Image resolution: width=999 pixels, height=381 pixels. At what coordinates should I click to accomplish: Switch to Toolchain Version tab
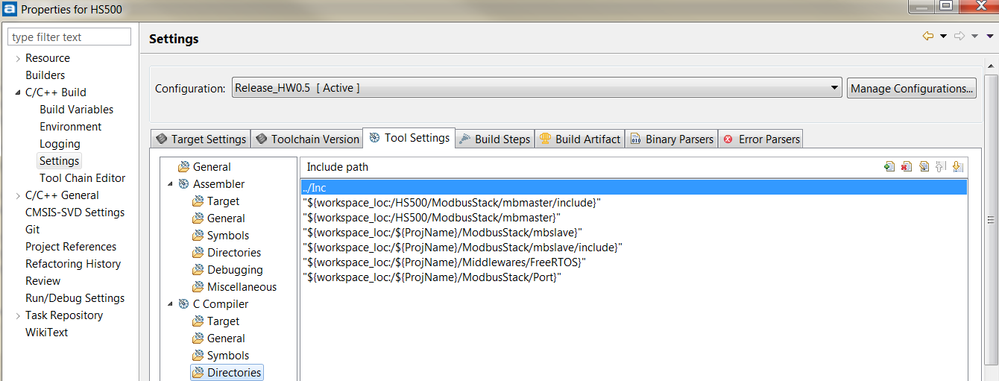(x=308, y=139)
